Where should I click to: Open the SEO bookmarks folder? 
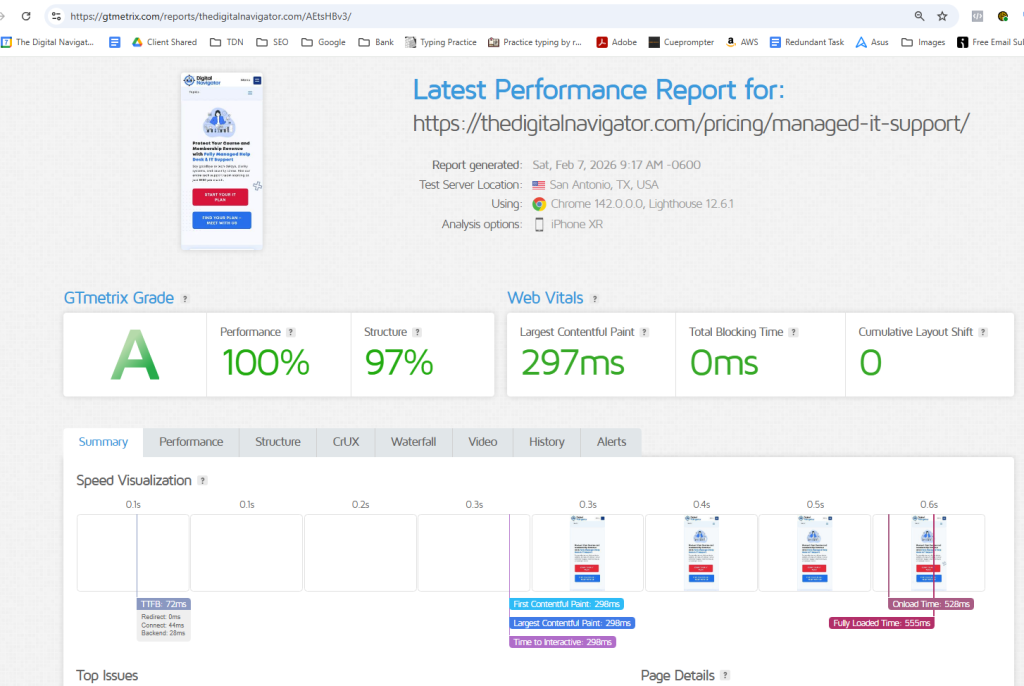(x=272, y=42)
